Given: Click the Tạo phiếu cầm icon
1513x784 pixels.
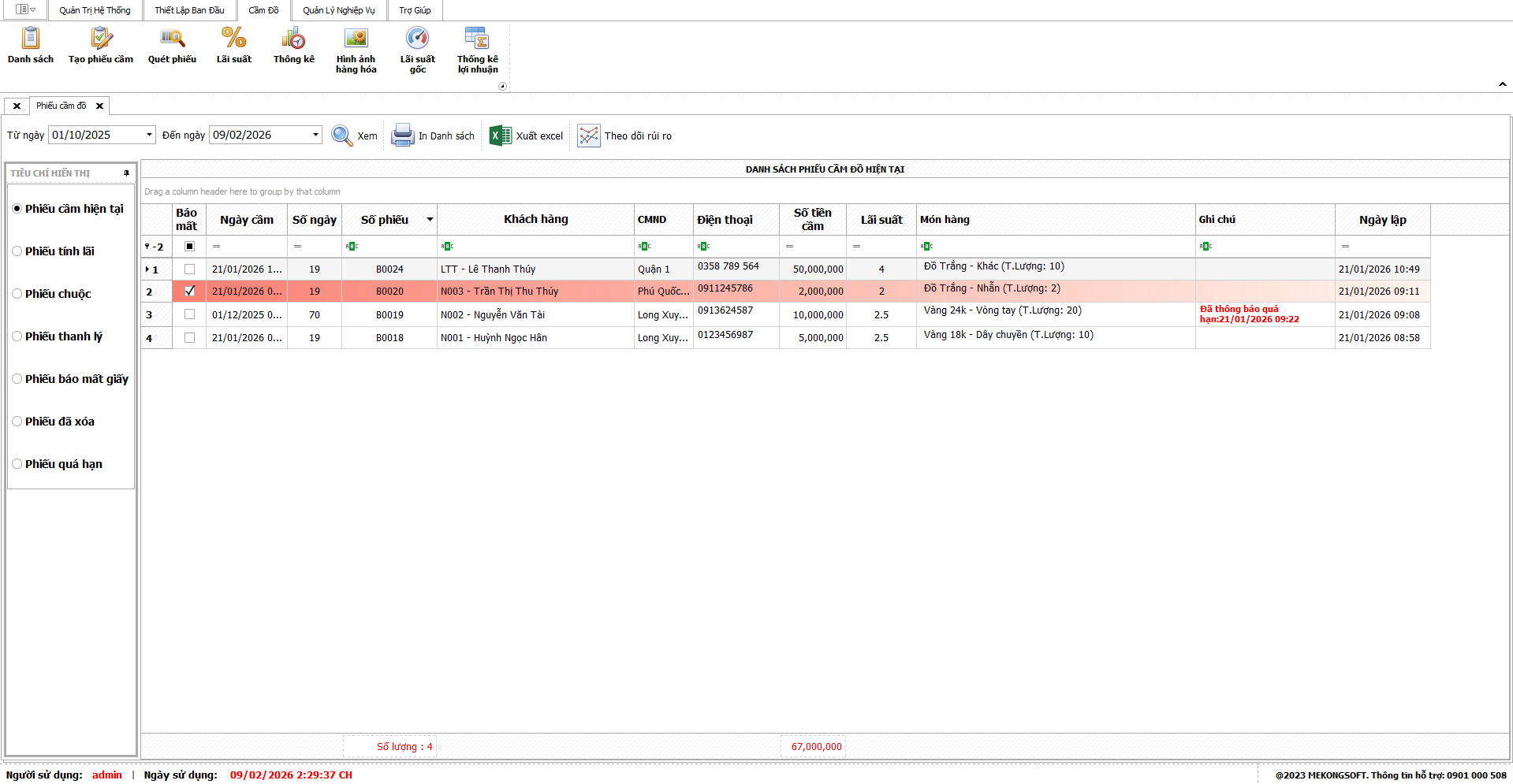Looking at the screenshot, I should 101,38.
